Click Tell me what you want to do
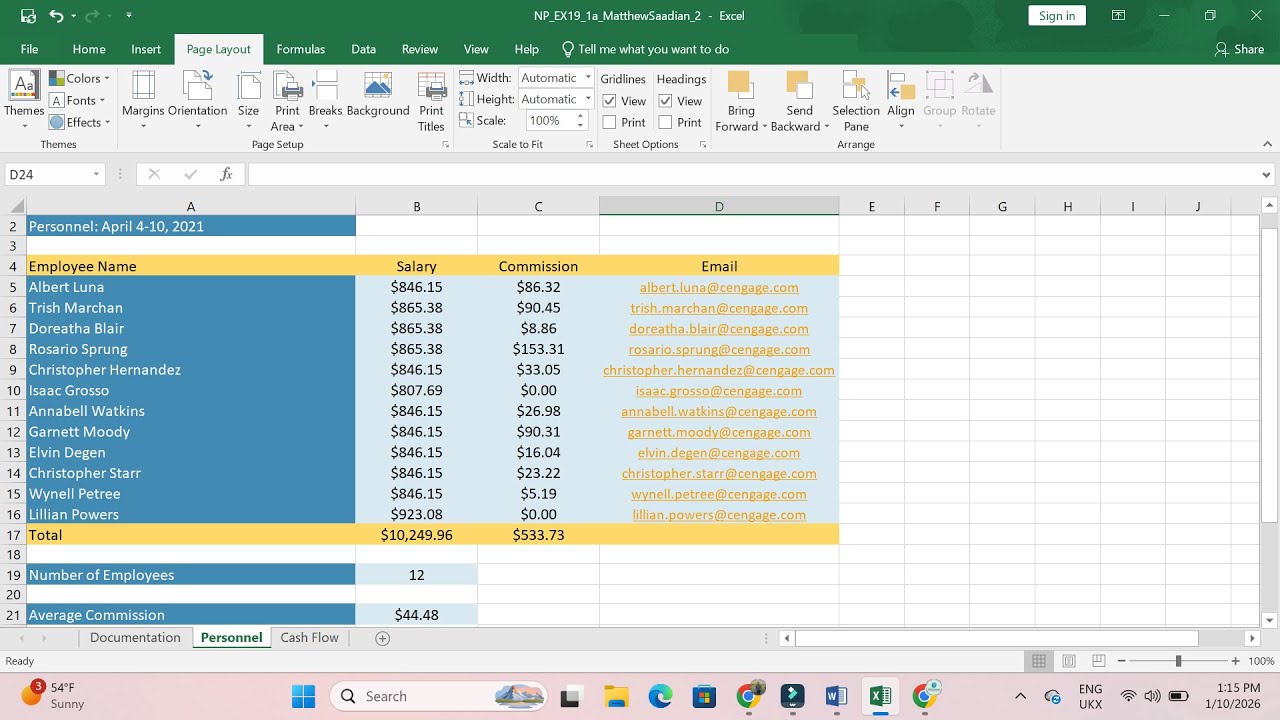This screenshot has height=720, width=1280. 645,49
